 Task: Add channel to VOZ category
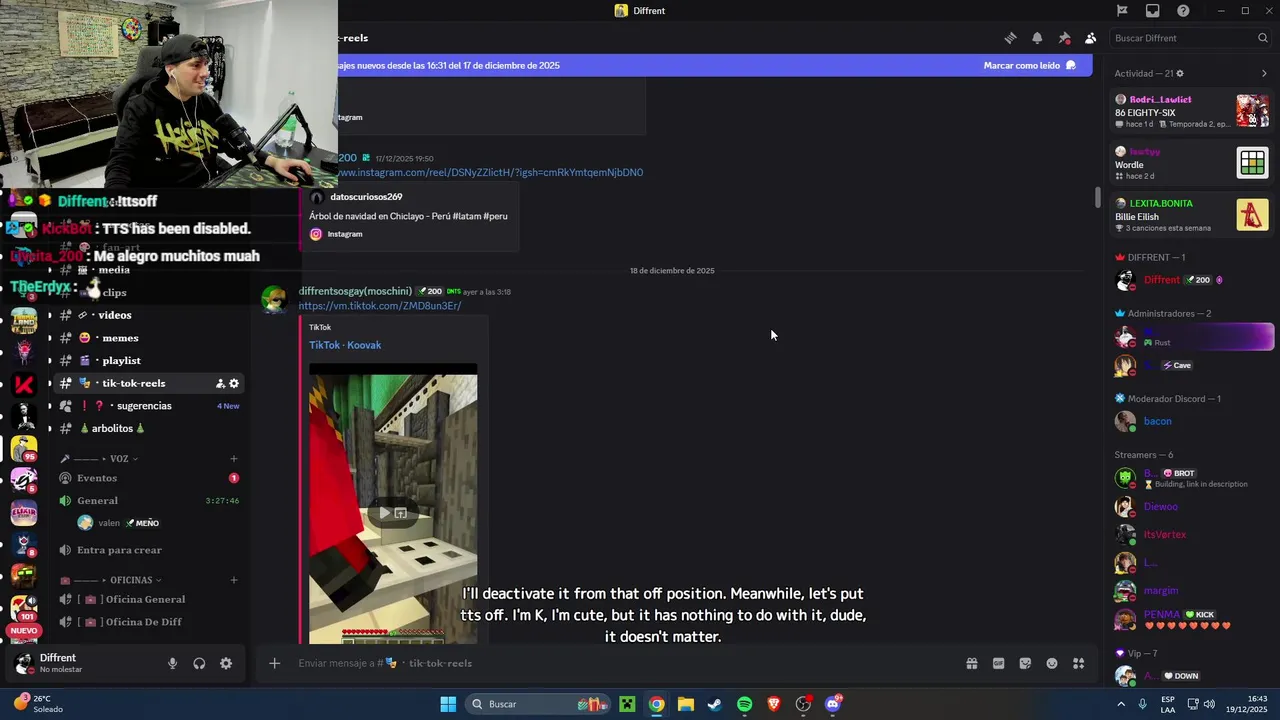234,459
